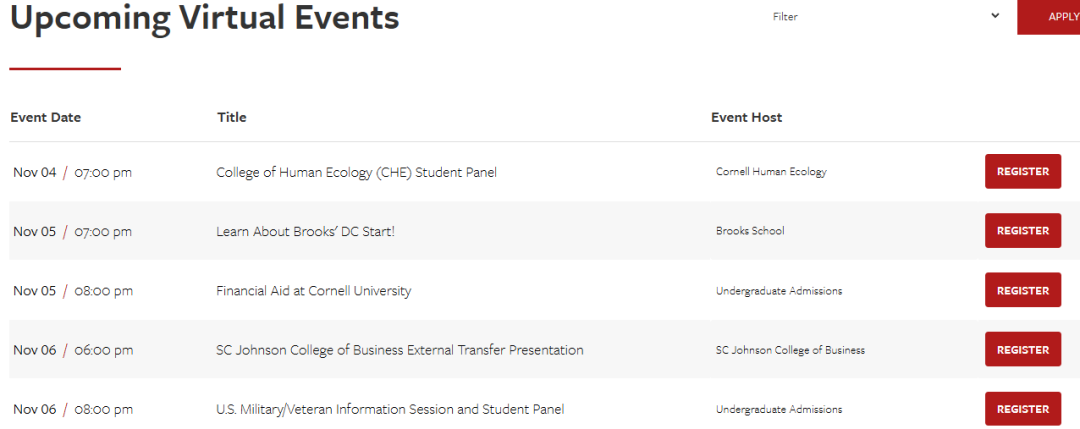Open SC Johnson College External Transfer Presentation title
1080x429 pixels.
[x=399, y=350]
